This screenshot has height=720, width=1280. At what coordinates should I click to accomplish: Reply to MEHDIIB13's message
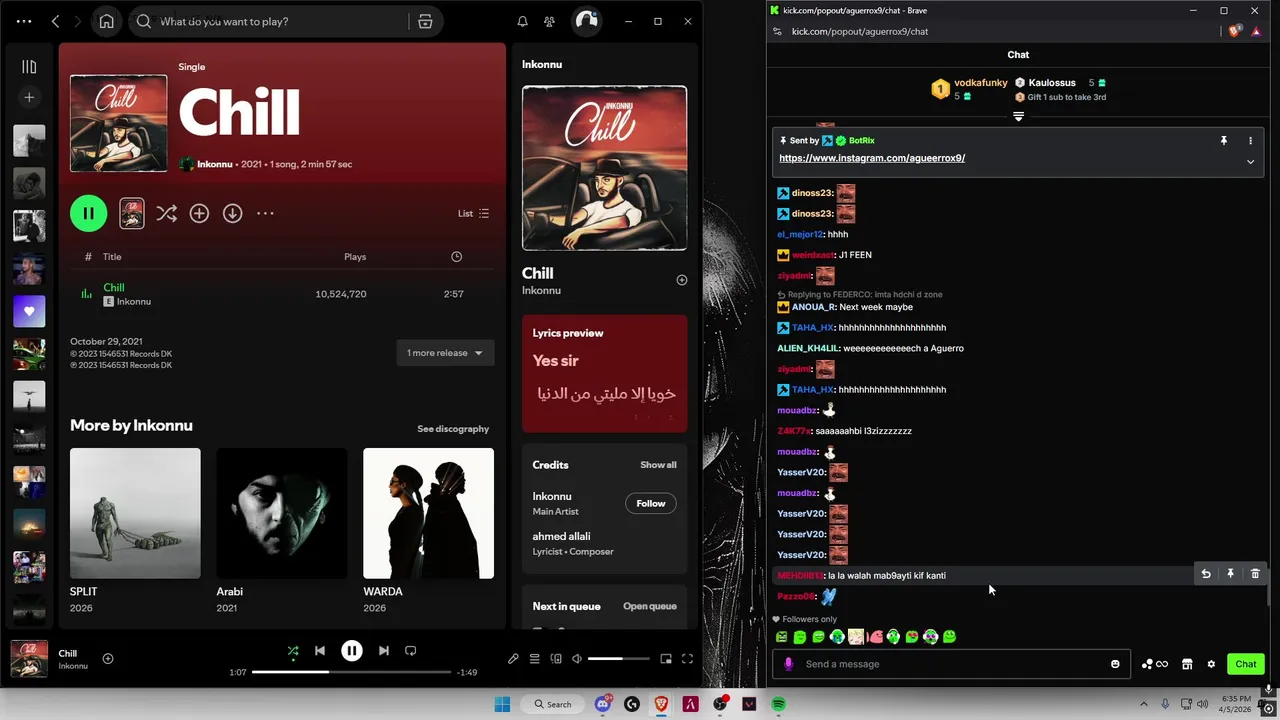pos(1205,574)
